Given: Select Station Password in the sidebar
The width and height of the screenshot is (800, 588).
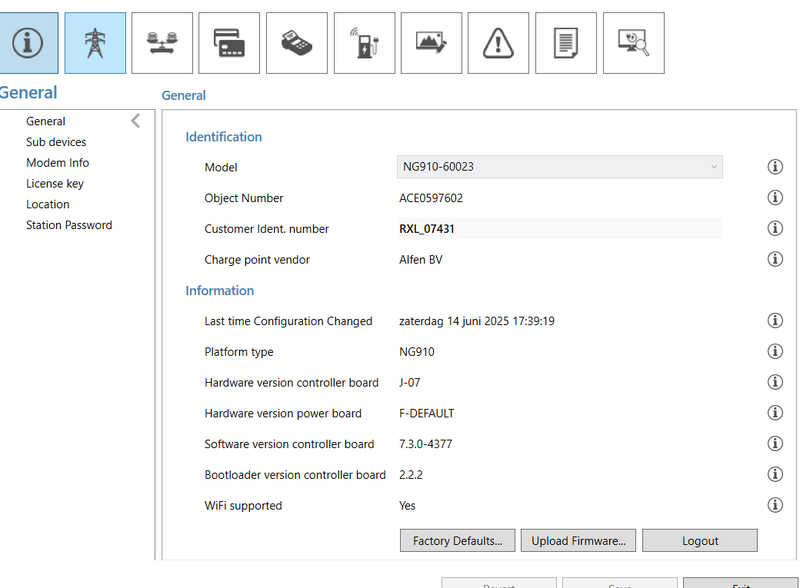Looking at the screenshot, I should coord(69,225).
